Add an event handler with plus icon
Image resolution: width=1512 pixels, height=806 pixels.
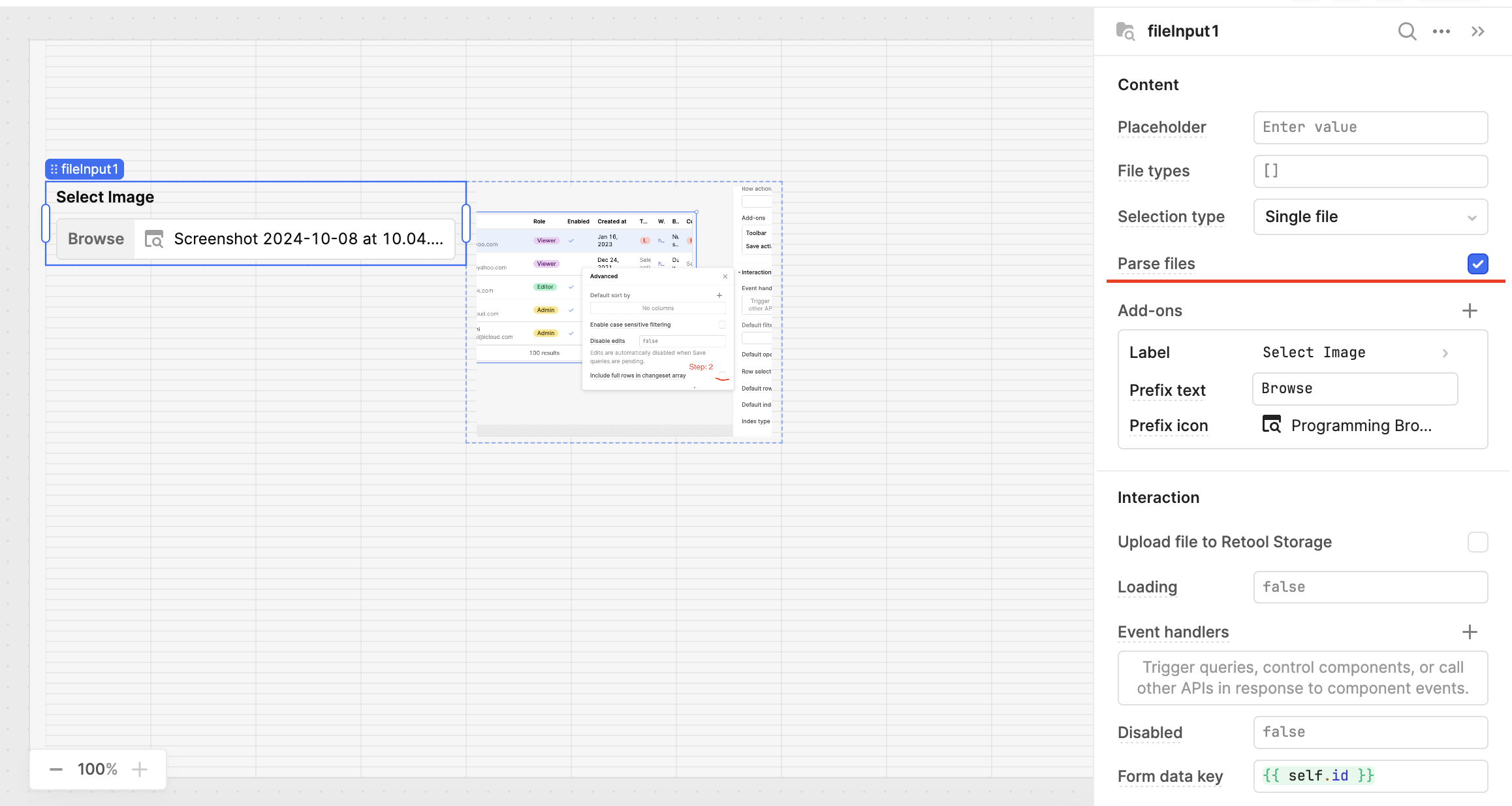tap(1470, 632)
